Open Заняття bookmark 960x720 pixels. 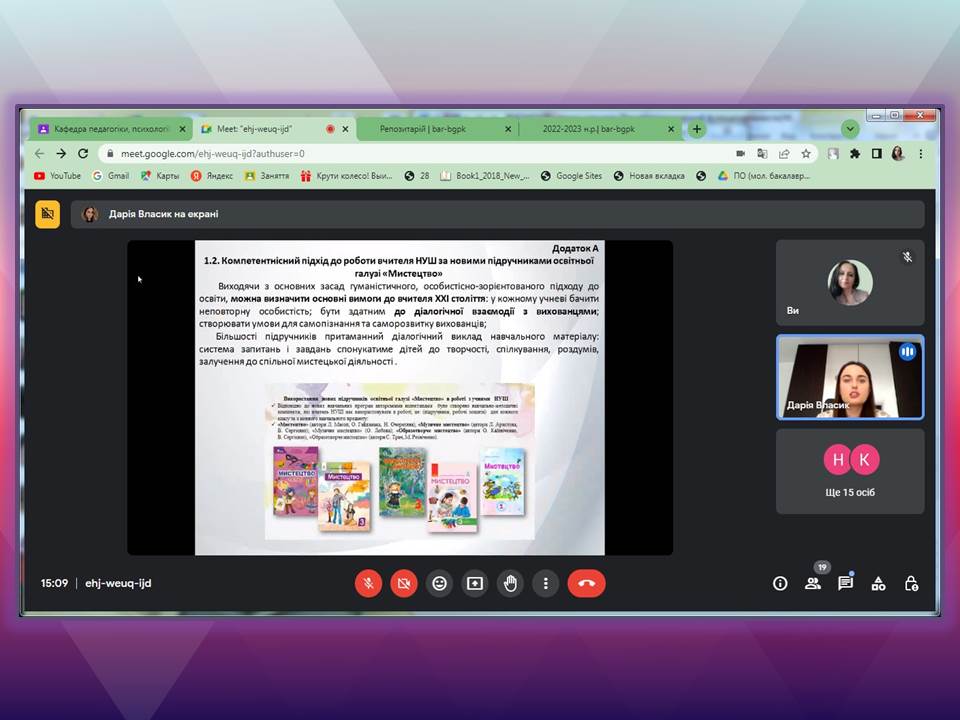click(x=267, y=176)
